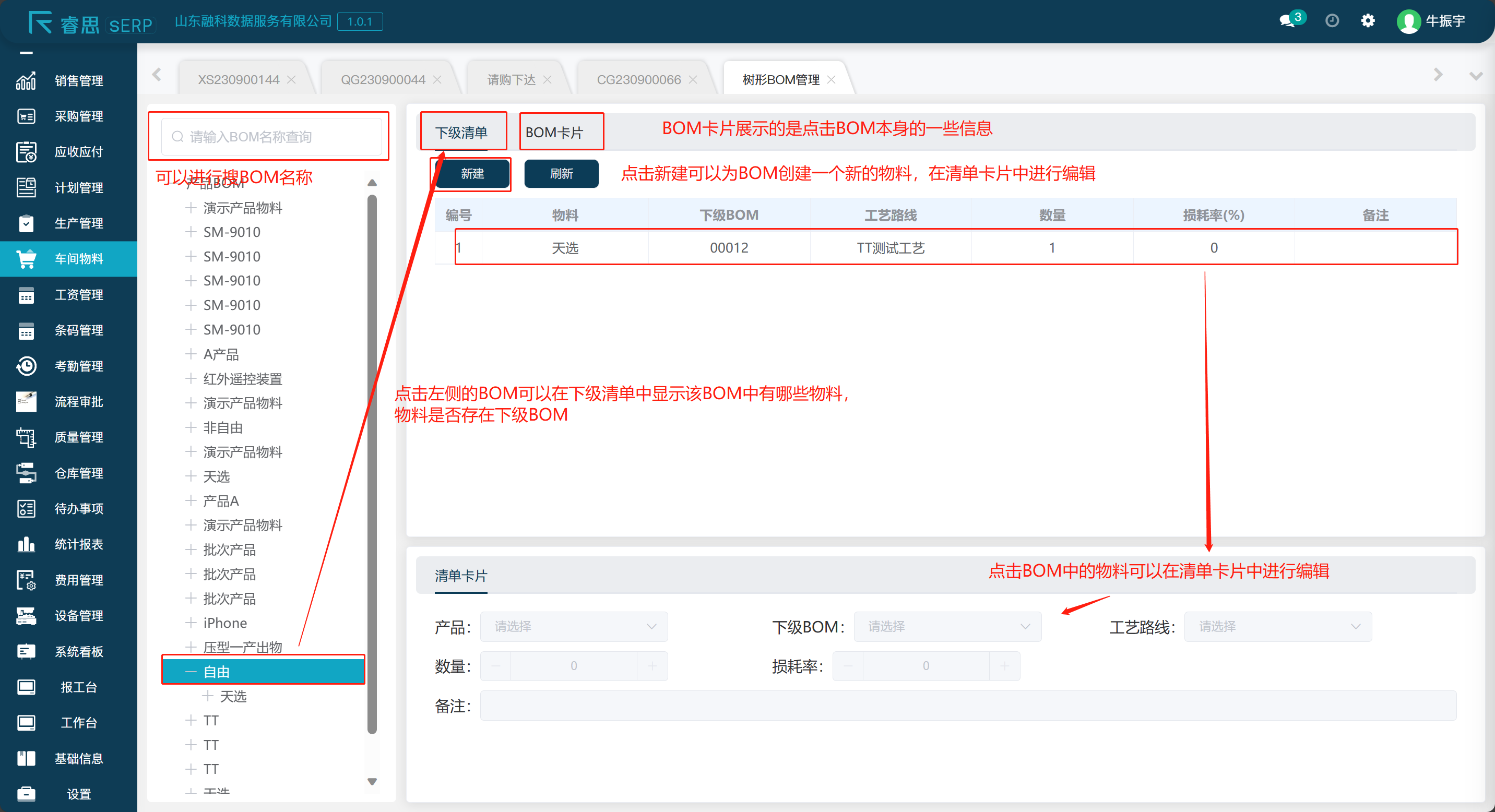Open the 工艺路线 dropdown selector
Screen dimensions: 1495x812
pyautogui.click(x=1277, y=626)
